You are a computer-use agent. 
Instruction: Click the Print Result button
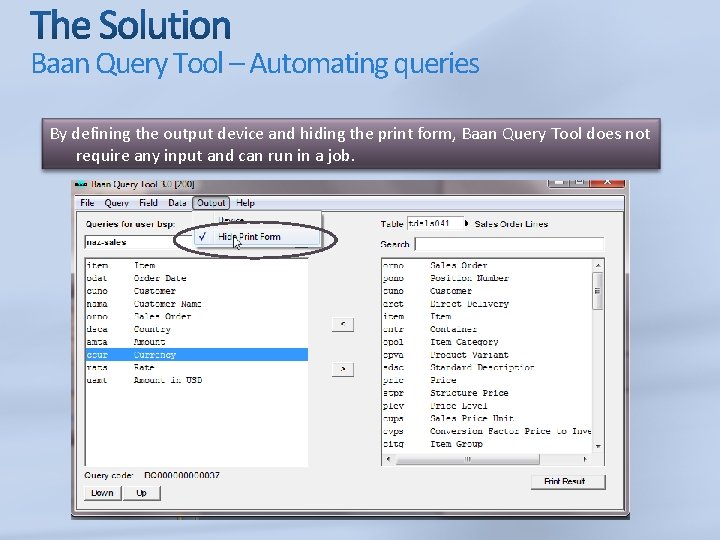568,482
